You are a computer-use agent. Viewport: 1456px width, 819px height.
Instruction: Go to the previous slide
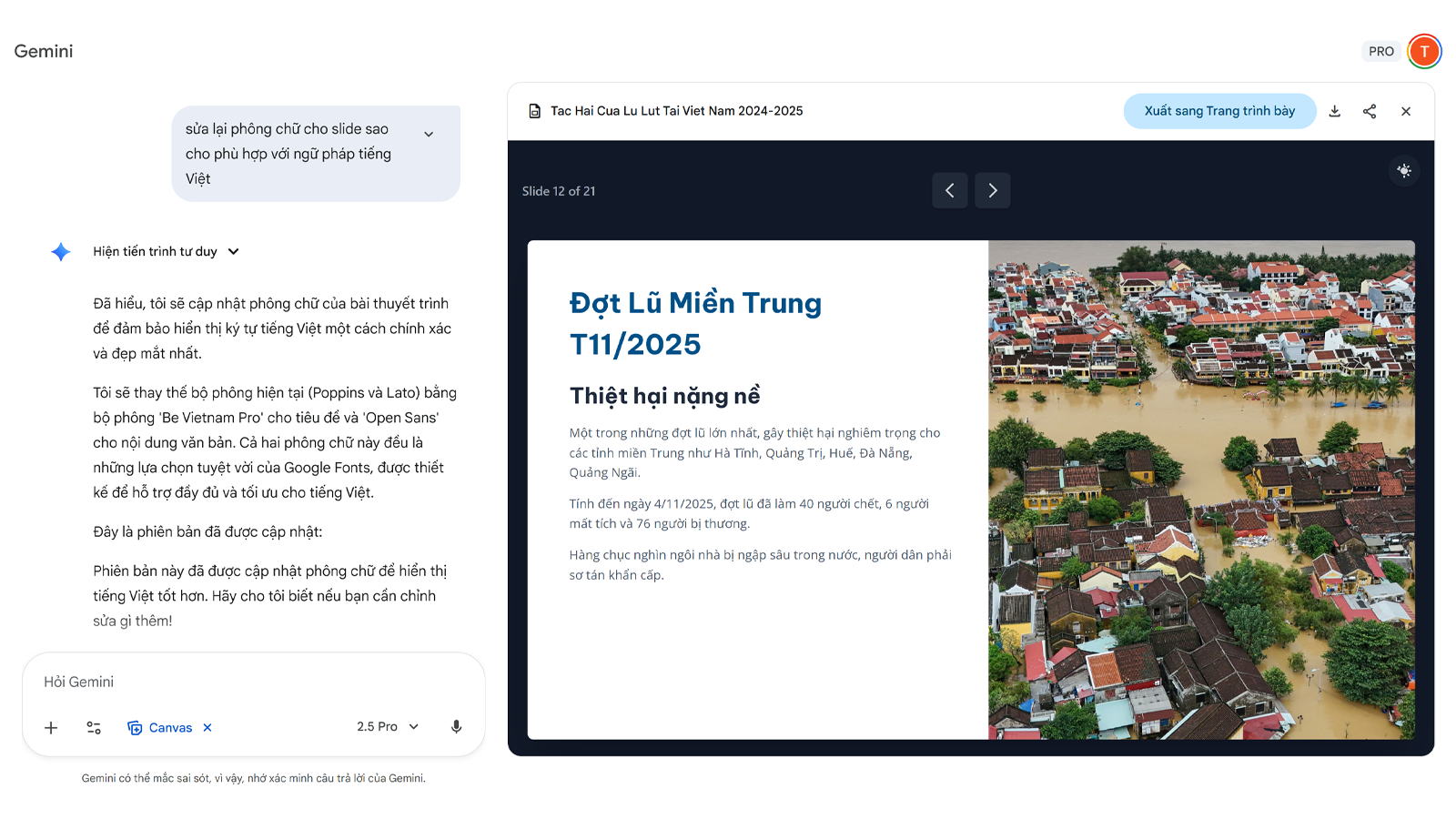pos(949,190)
